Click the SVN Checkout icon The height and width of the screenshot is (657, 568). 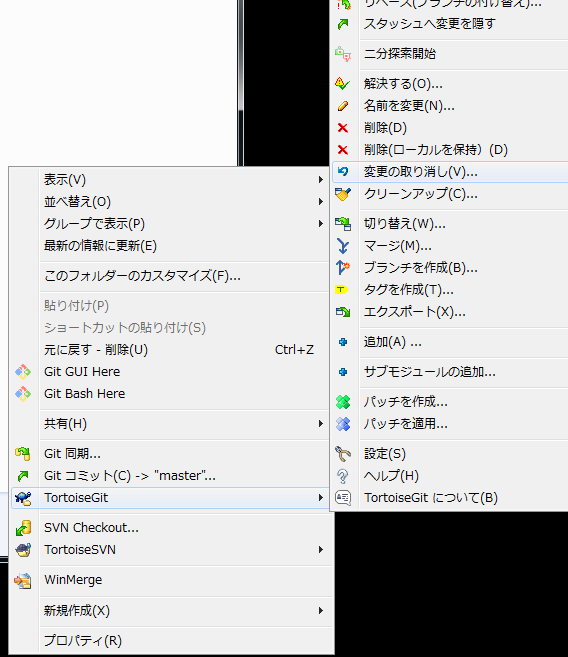23,528
